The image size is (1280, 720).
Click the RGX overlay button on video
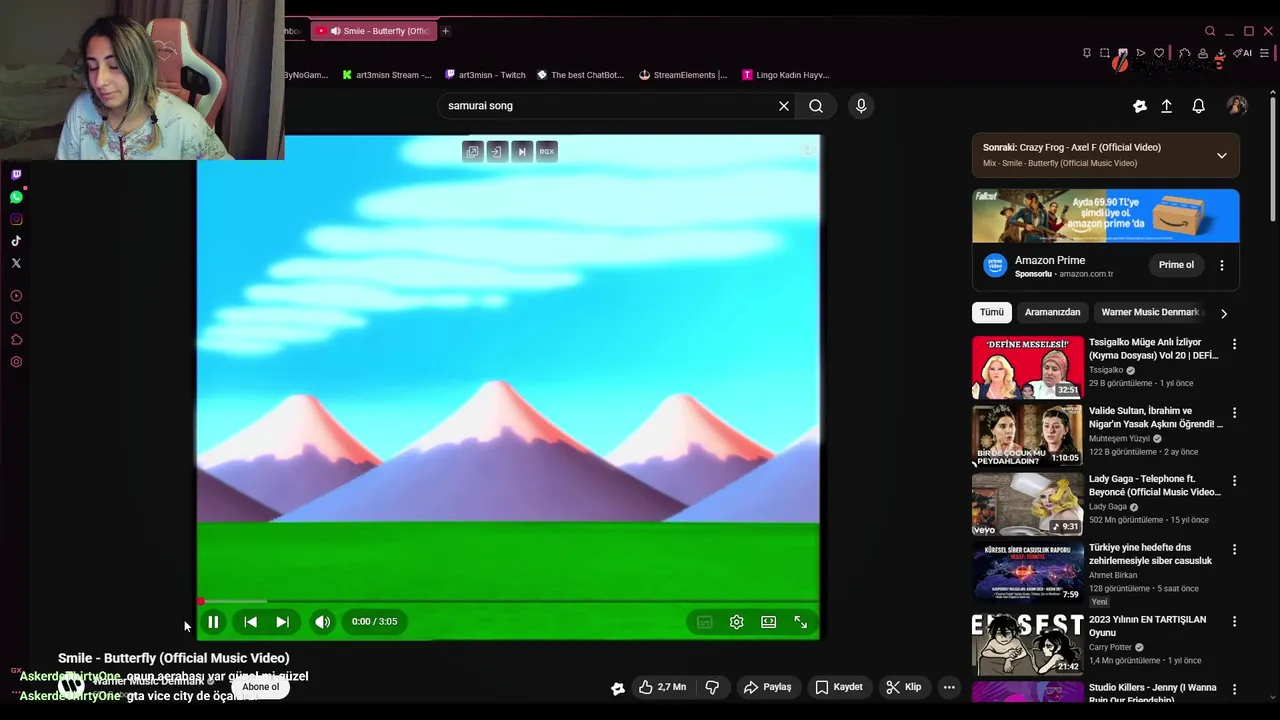(x=546, y=151)
